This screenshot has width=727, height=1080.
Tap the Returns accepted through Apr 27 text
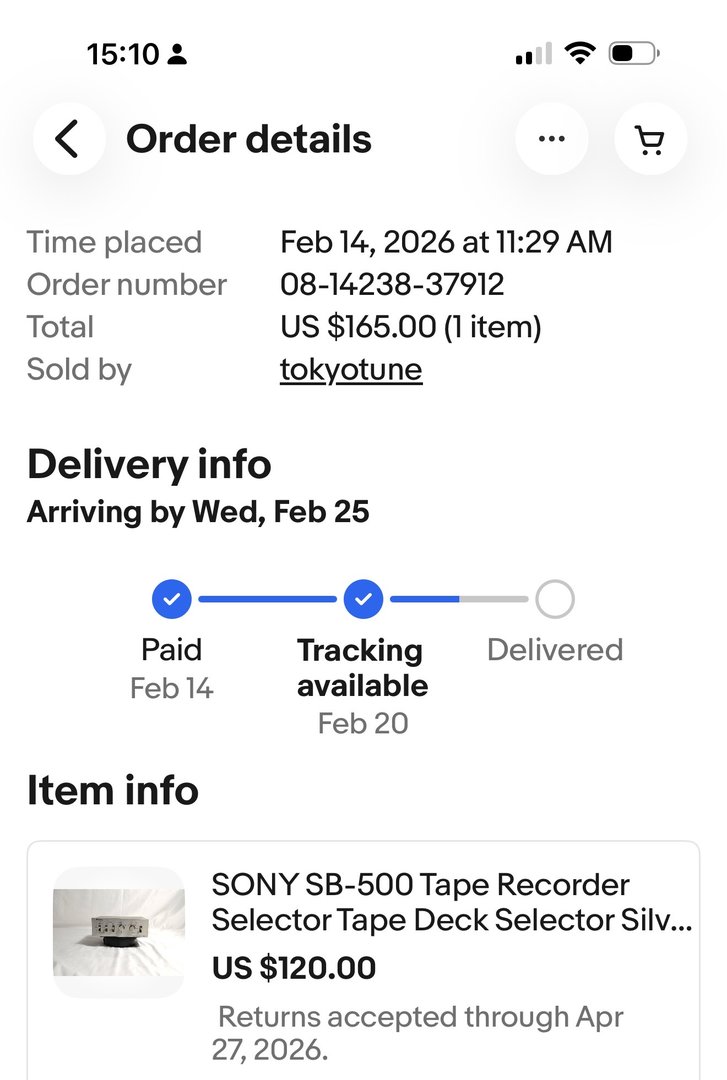pos(420,1034)
